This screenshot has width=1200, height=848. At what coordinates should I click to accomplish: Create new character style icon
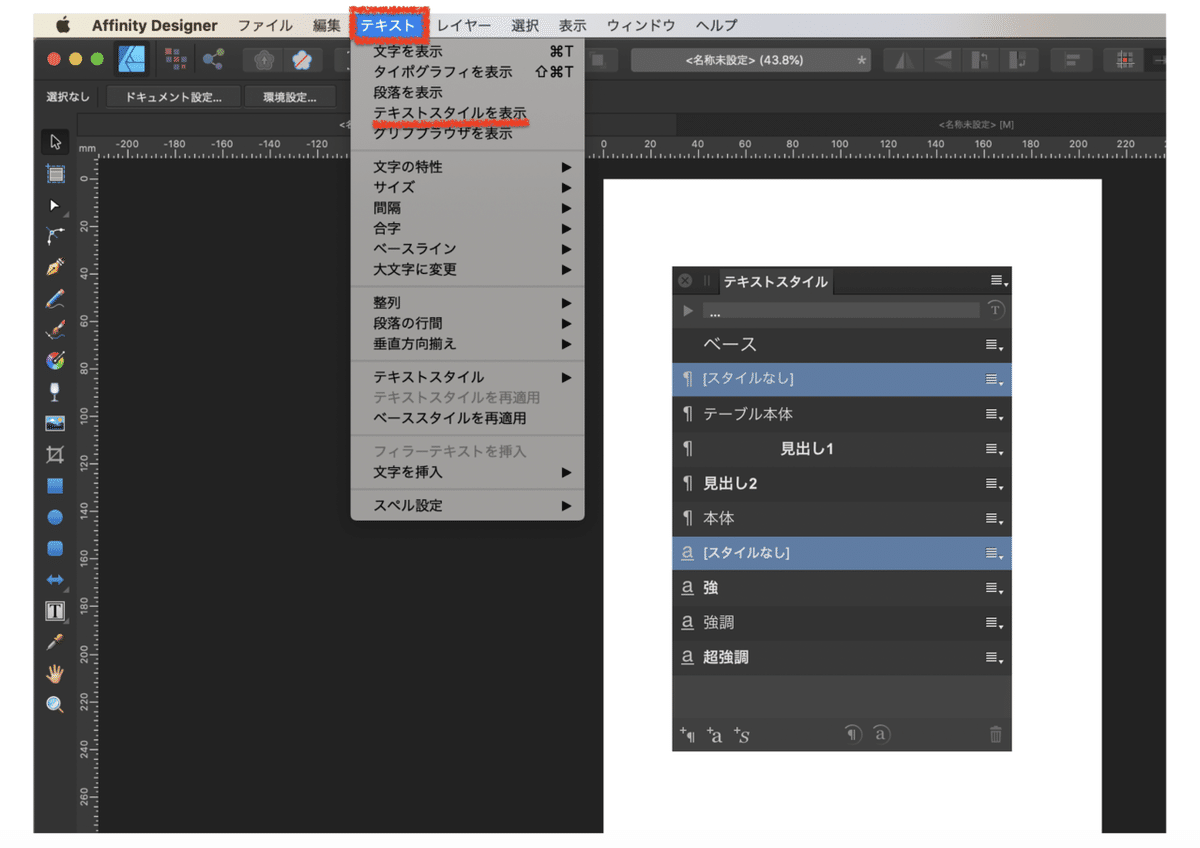714,736
